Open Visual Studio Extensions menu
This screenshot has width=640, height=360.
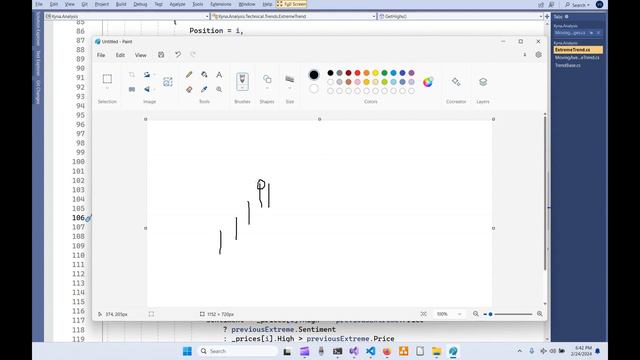pyautogui.click(x=221, y=4)
